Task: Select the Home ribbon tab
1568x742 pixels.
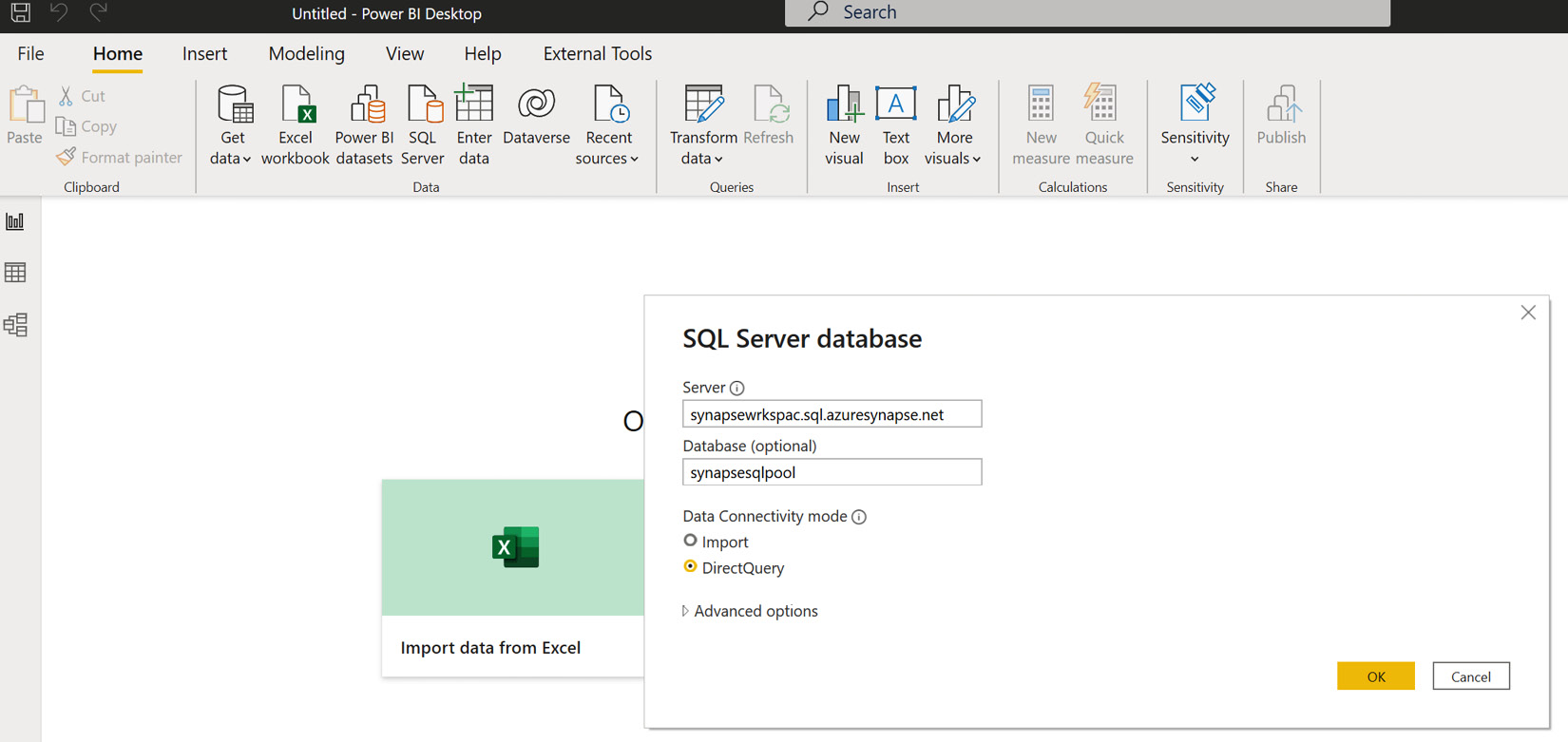Action: (118, 54)
